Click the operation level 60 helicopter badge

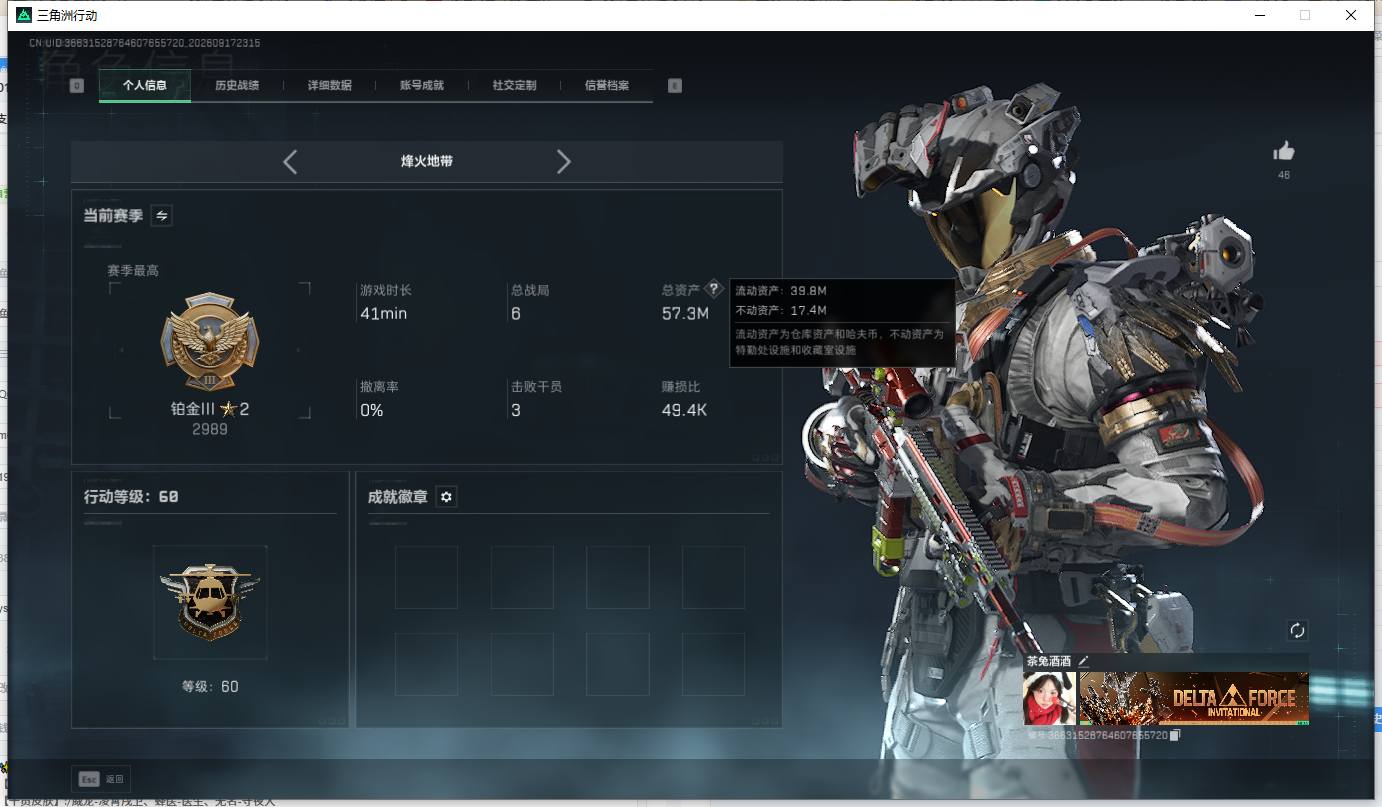(210, 602)
